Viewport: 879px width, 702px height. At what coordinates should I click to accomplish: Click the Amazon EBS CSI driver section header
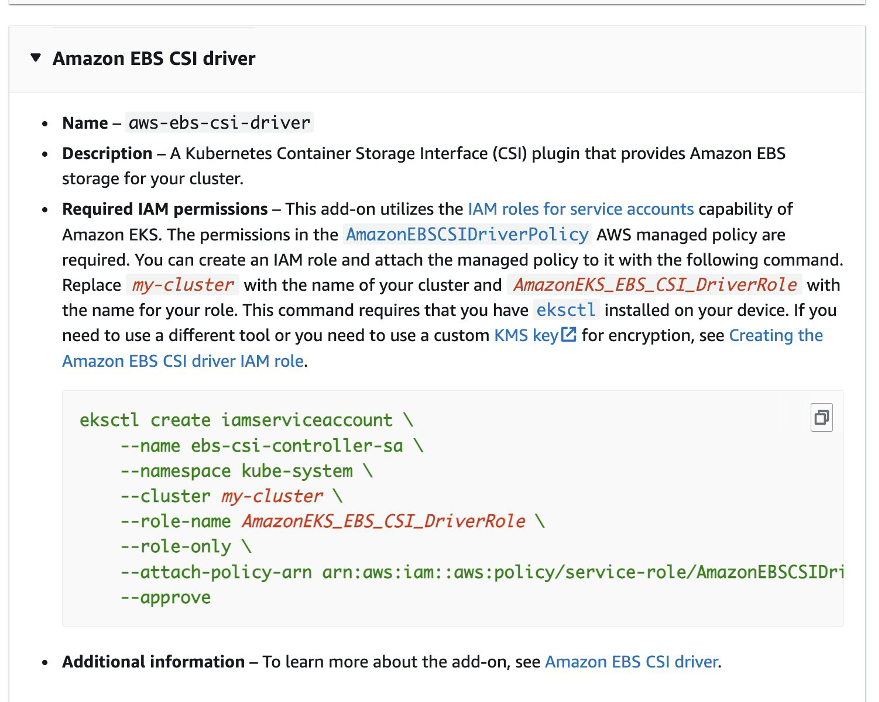tap(153, 58)
